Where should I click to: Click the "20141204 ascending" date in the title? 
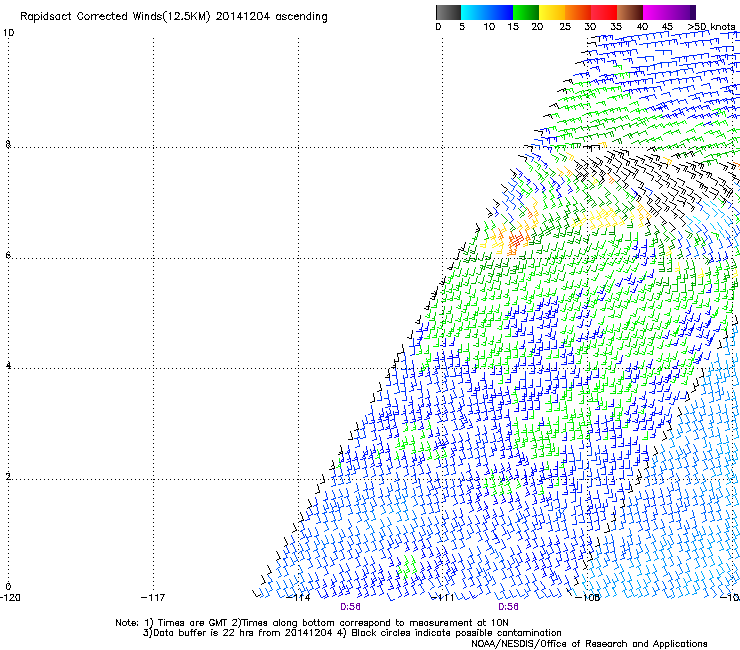point(271,17)
